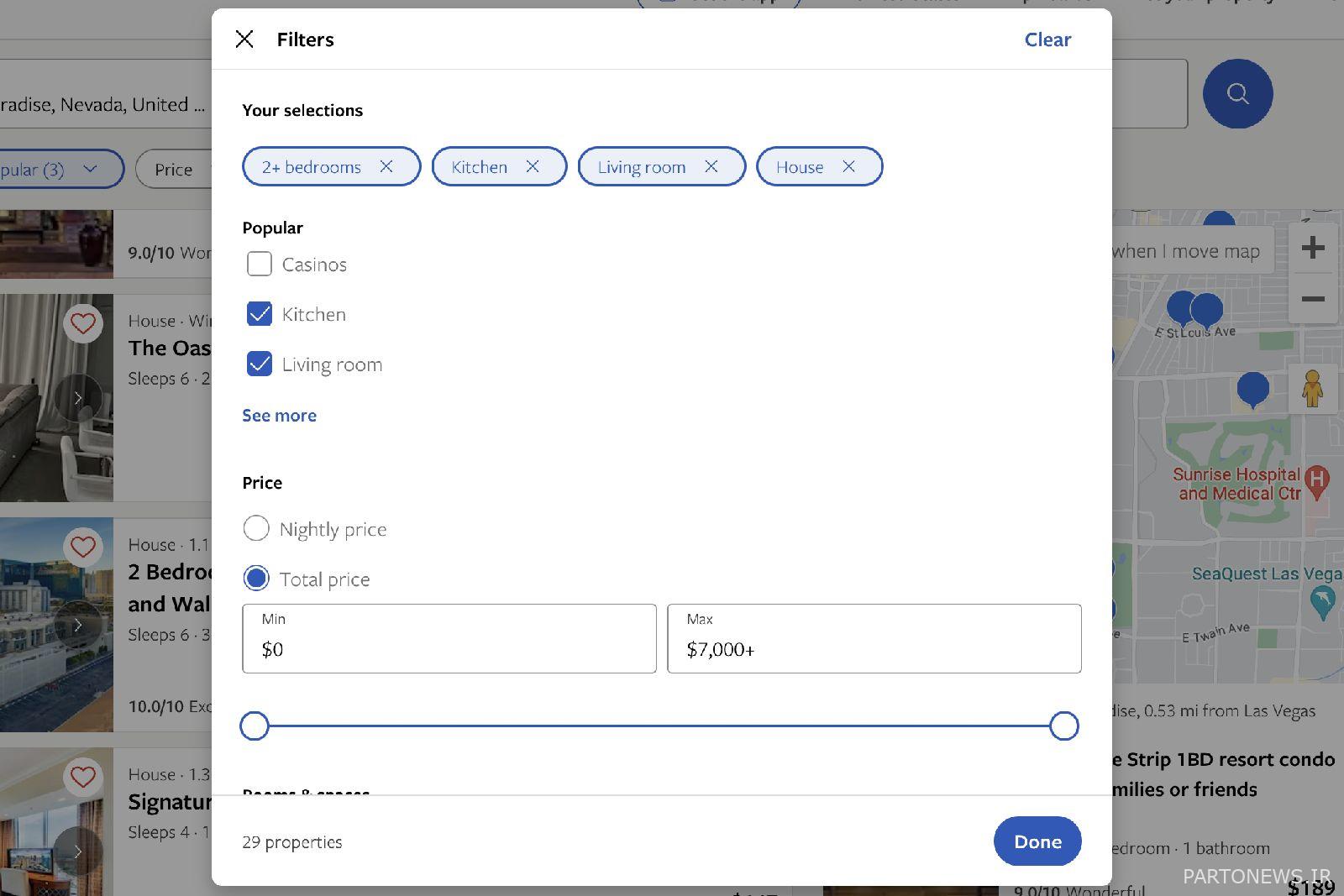Screen dimensions: 1344x896
Task: Click the lone blue map pin above Sunrise Hospital
Action: point(1253,390)
